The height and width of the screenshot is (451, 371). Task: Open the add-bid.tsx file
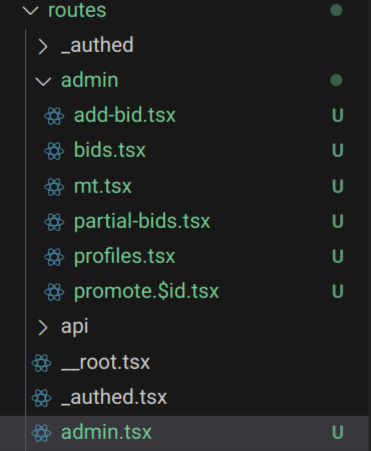pos(125,115)
